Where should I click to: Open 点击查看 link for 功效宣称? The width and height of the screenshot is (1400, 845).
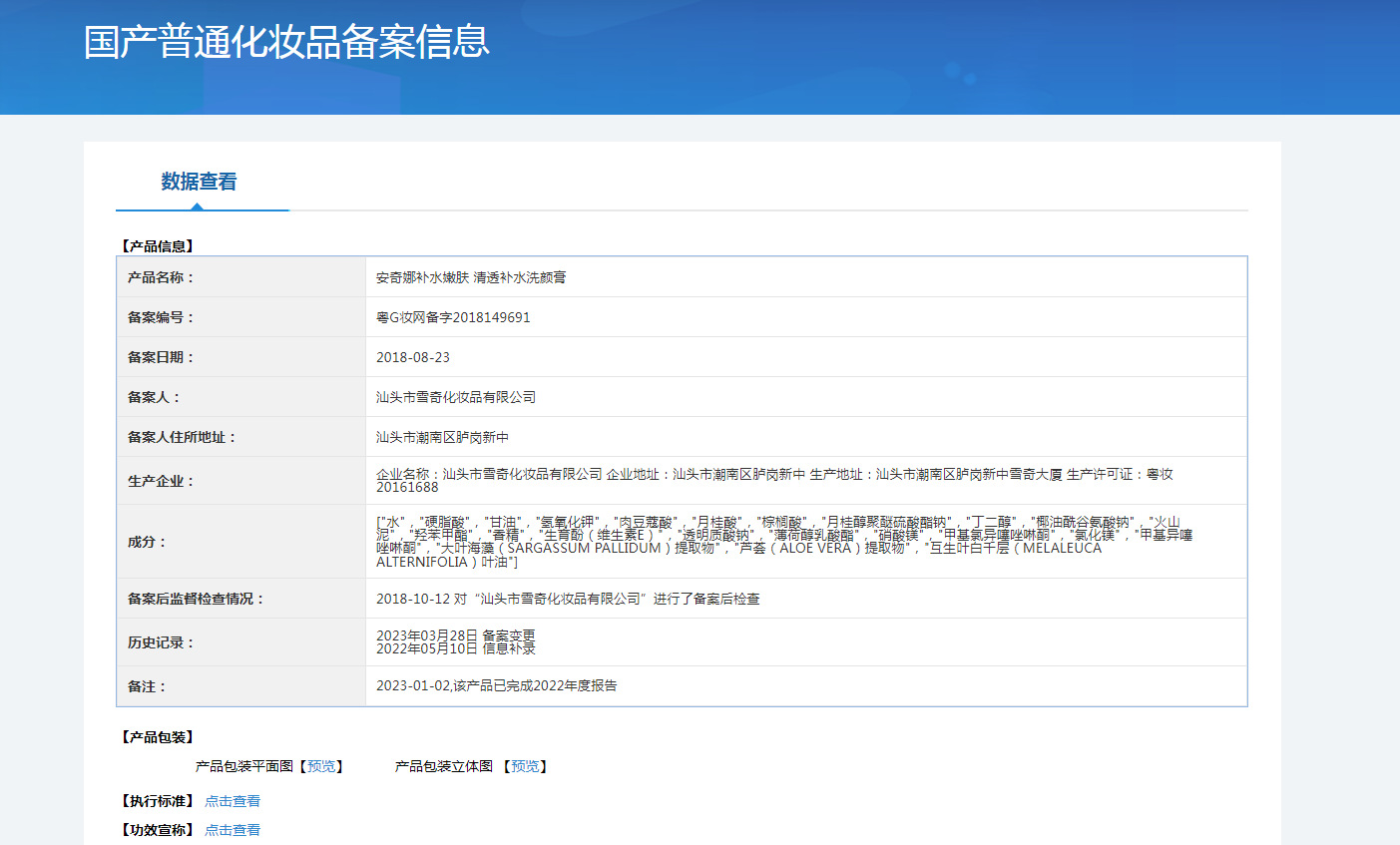tap(233, 830)
